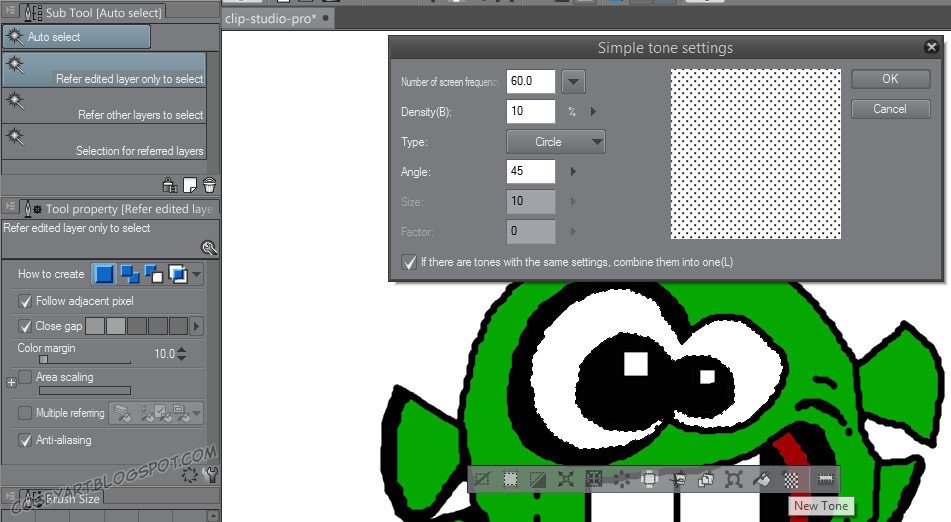Screen dimensions: 951x522
Task: Click Color margin value stepper arrows
Action: coord(181,353)
